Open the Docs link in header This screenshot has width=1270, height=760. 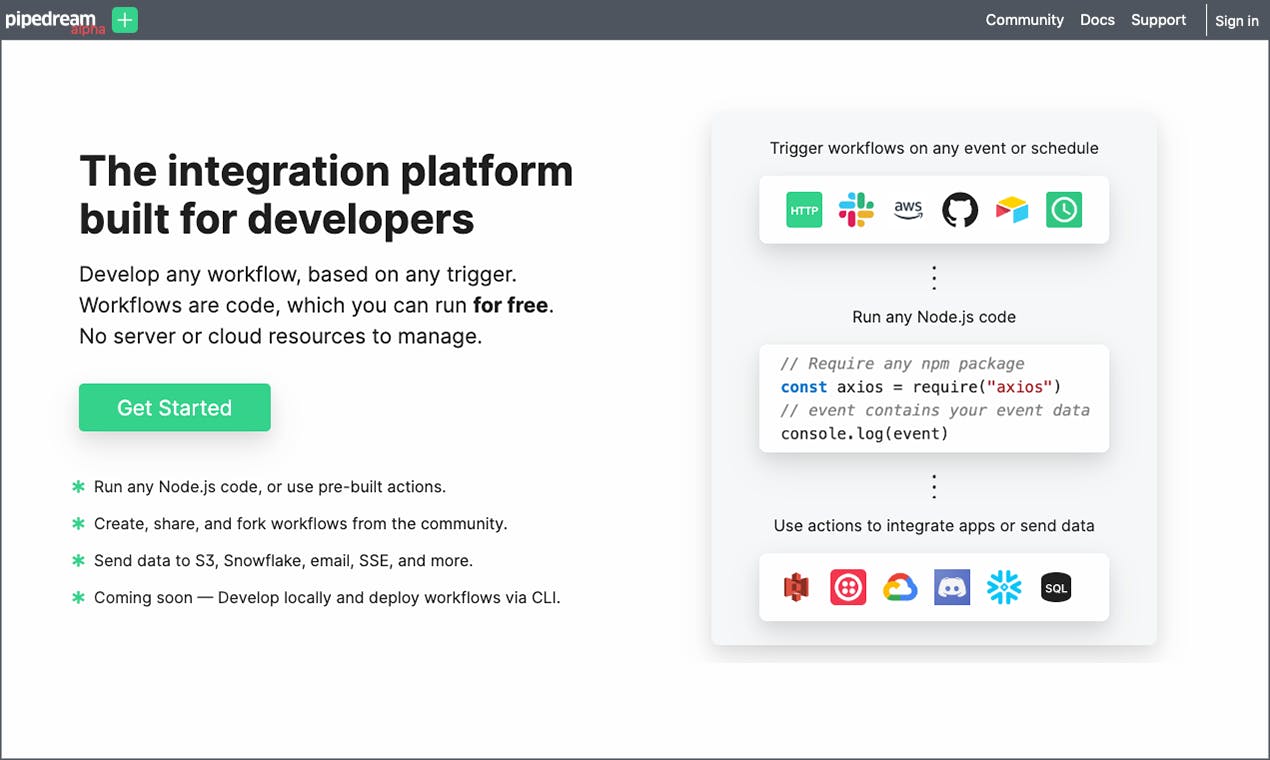point(1097,20)
